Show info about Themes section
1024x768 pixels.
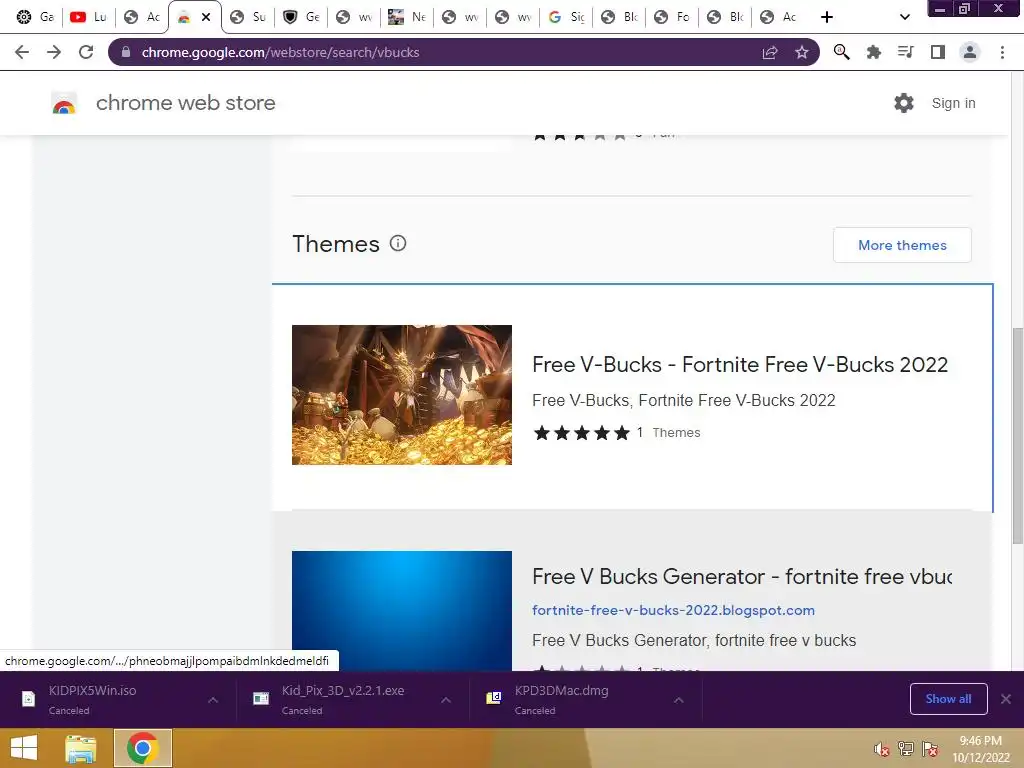click(398, 244)
